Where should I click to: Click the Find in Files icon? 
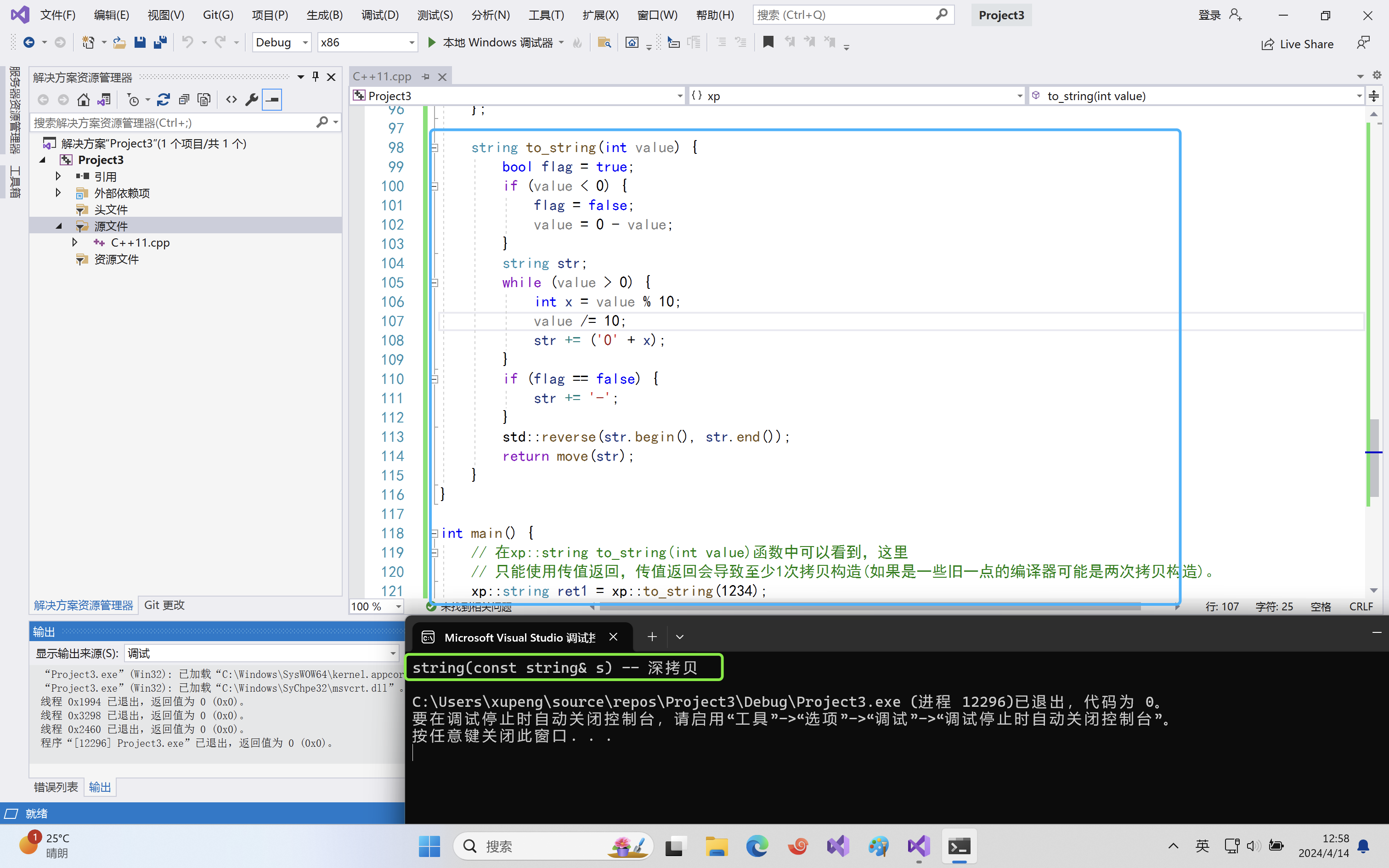pos(604,42)
